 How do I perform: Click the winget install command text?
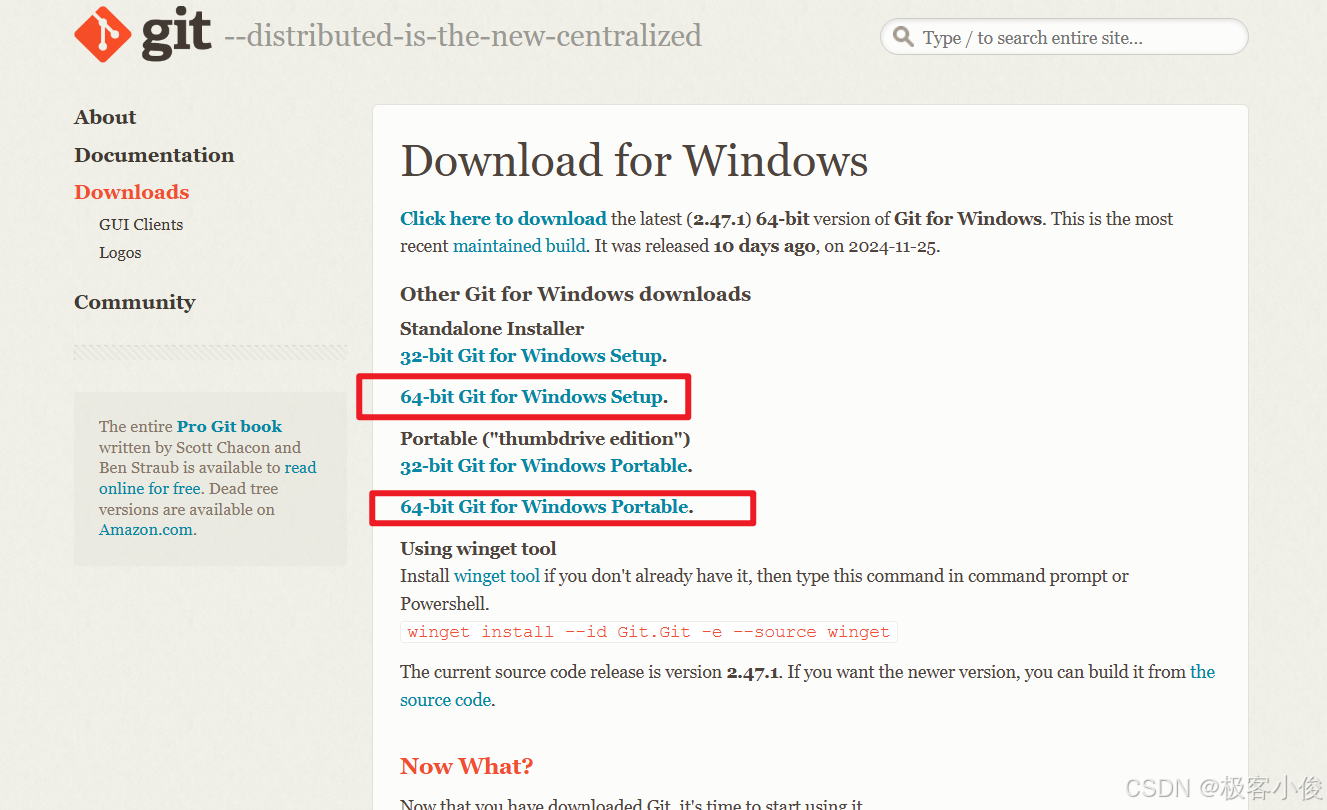[649, 632]
